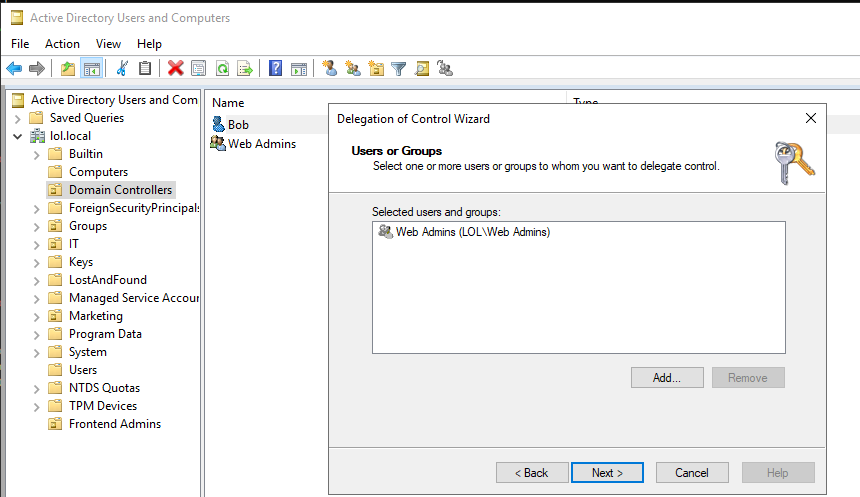Expand the Saved Queries node

click(x=18, y=118)
